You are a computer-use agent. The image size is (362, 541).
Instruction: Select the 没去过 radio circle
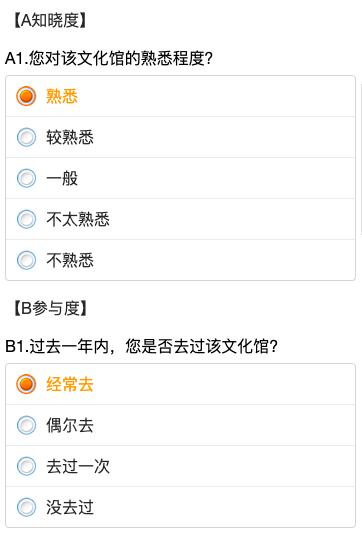tap(26, 507)
